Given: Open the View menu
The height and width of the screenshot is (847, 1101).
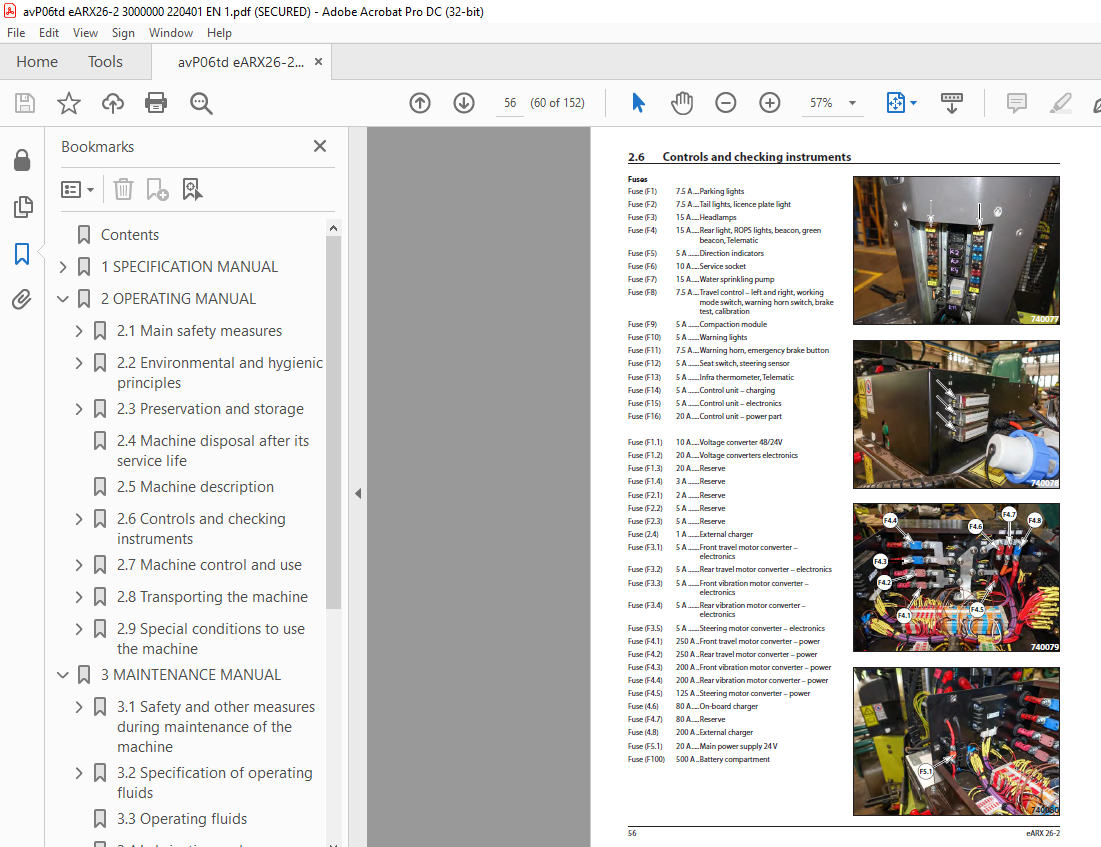Looking at the screenshot, I should click(x=85, y=33).
